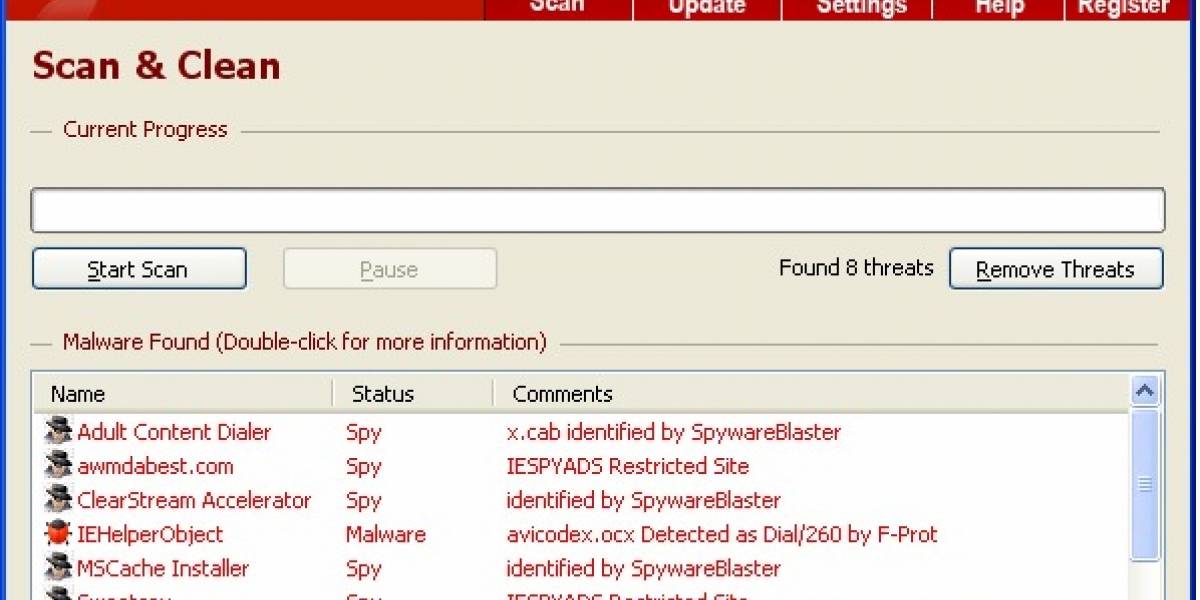Select the awmdabest.com entry
Screen dimensions: 1200x600
(x=155, y=466)
